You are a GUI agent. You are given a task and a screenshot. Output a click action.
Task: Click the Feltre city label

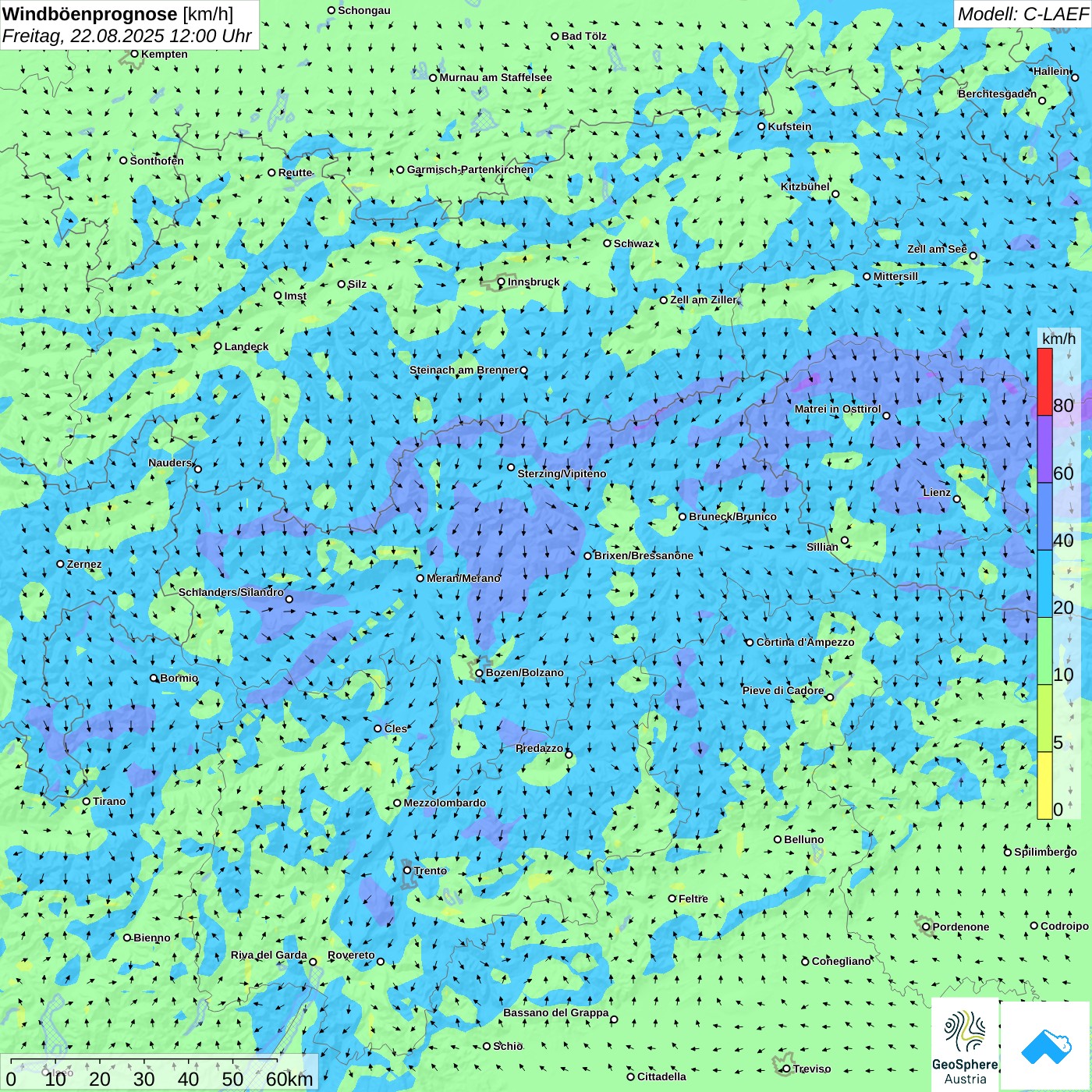pyautogui.click(x=693, y=899)
